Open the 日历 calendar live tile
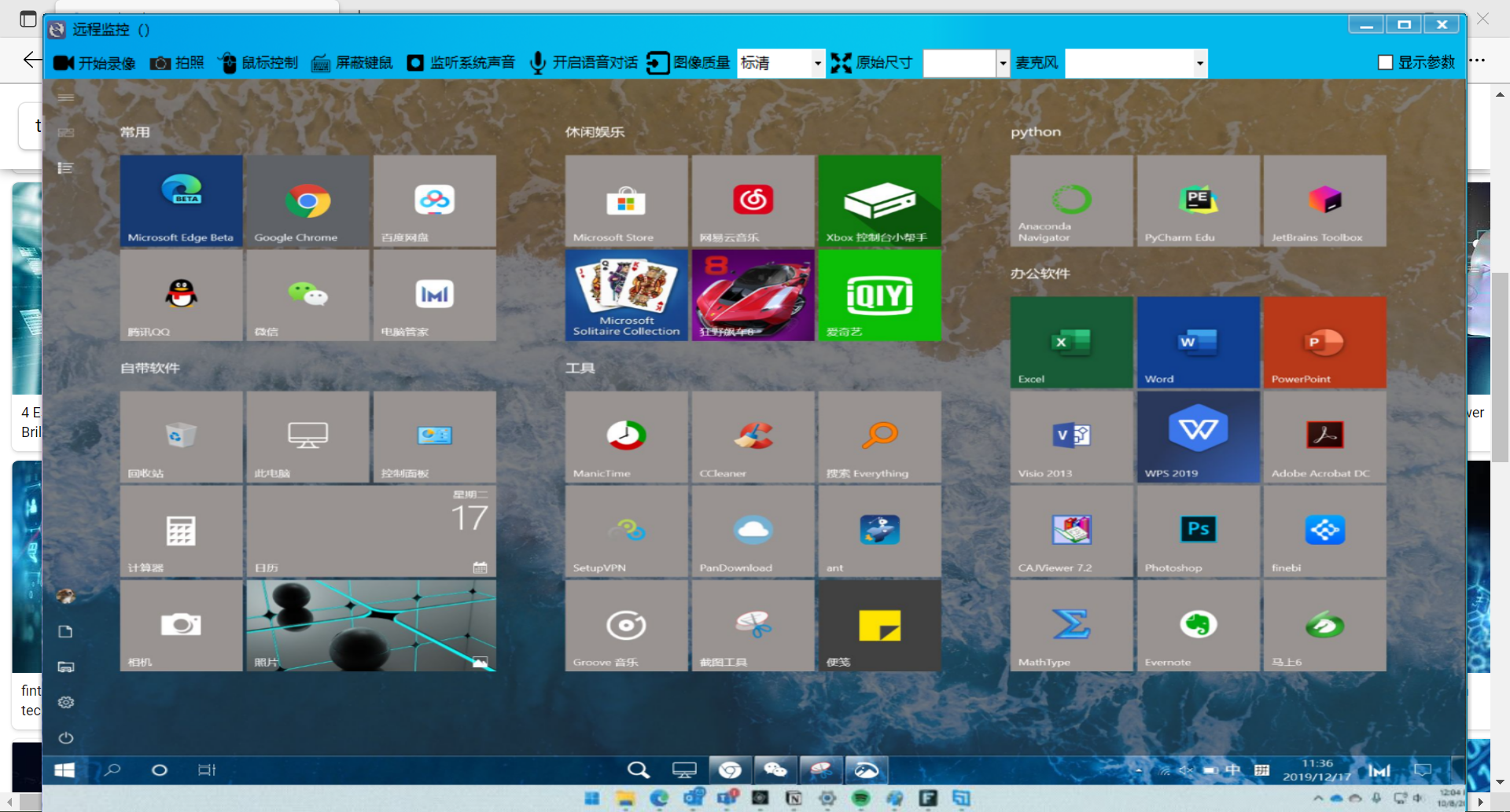The width and height of the screenshot is (1510, 812). click(x=370, y=531)
